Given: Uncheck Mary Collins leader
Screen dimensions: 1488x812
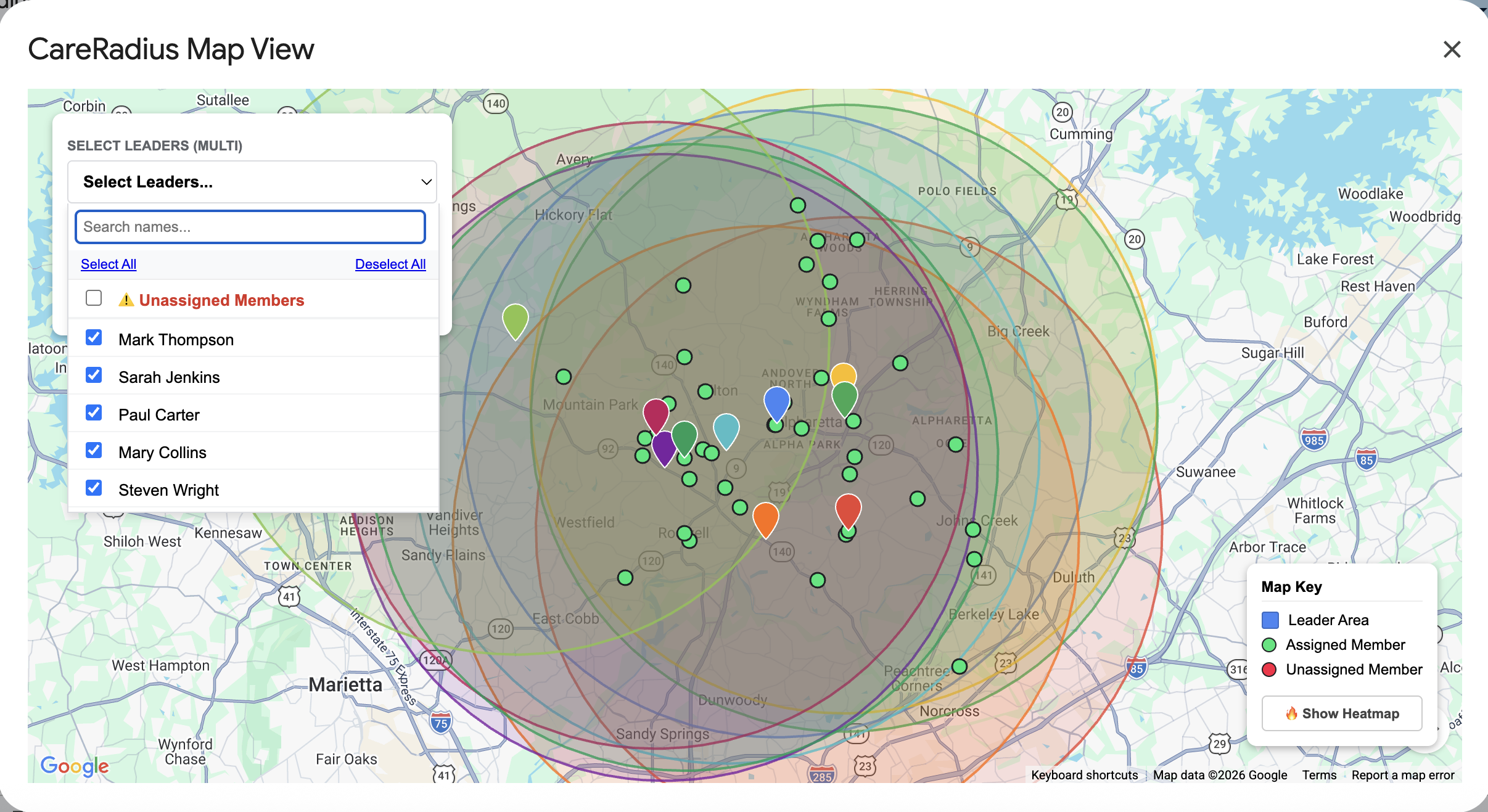Looking at the screenshot, I should pyautogui.click(x=94, y=451).
